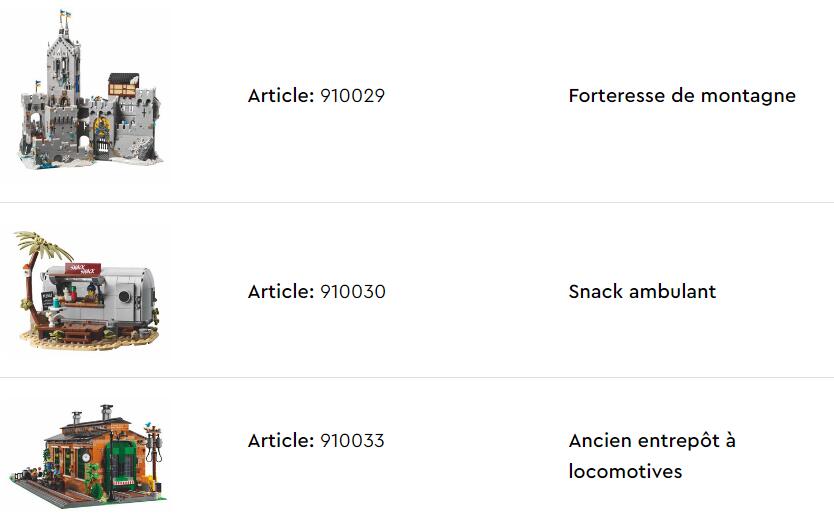Select article number 910030
Viewport: 834px width, 524px height.
tap(352, 292)
